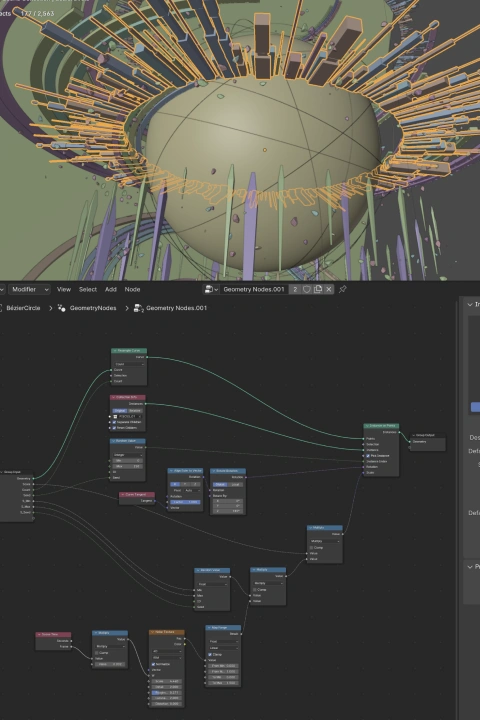This screenshot has width=480, height=720.
Task: Click the From Min field in Map Range
Action: [223, 666]
